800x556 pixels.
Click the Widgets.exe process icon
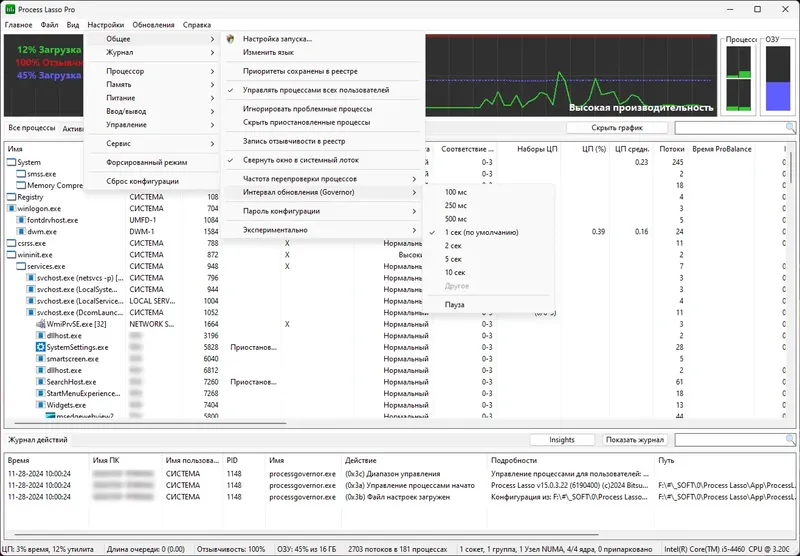41,405
